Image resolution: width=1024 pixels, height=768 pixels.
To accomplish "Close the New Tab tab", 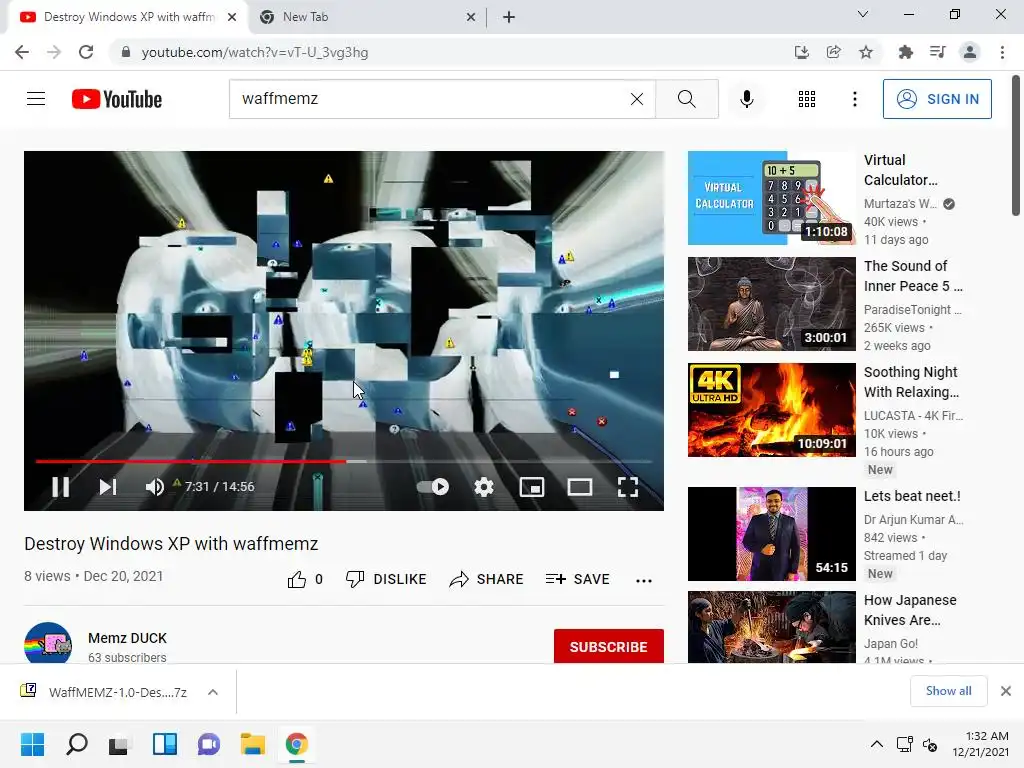I will click(x=470, y=17).
